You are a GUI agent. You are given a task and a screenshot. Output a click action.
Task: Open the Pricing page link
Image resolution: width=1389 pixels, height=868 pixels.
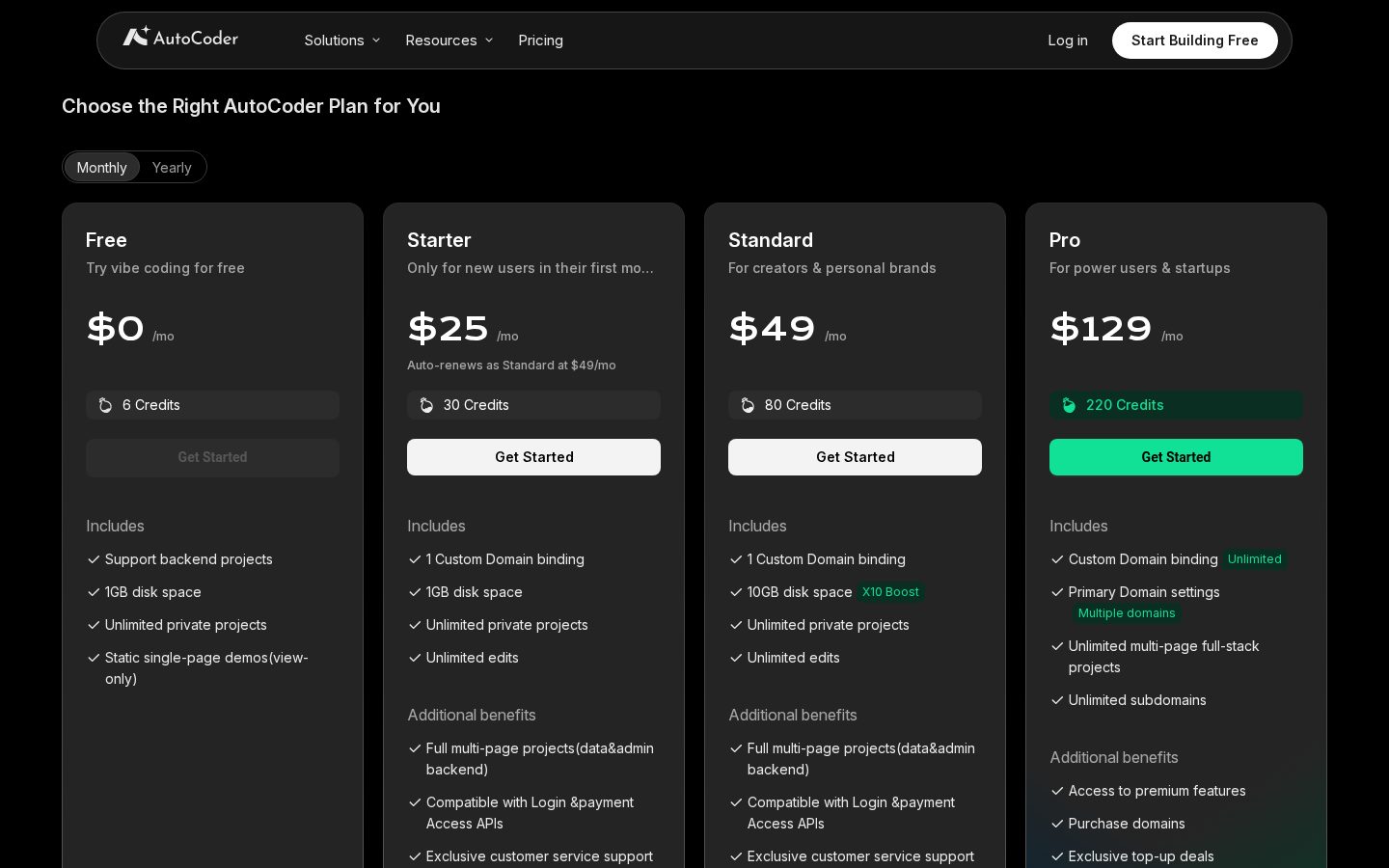(x=540, y=41)
